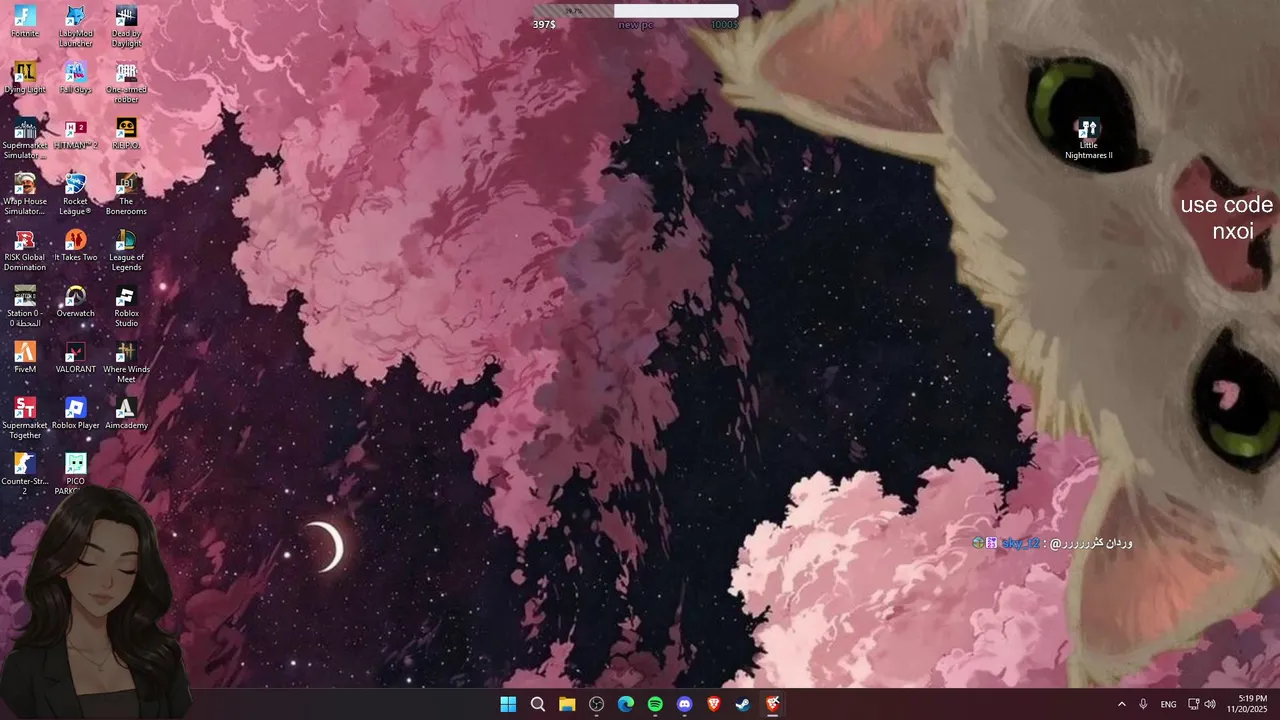Screen dimensions: 1280x720
Task: Select the FiveM desktop icon
Action: point(25,357)
